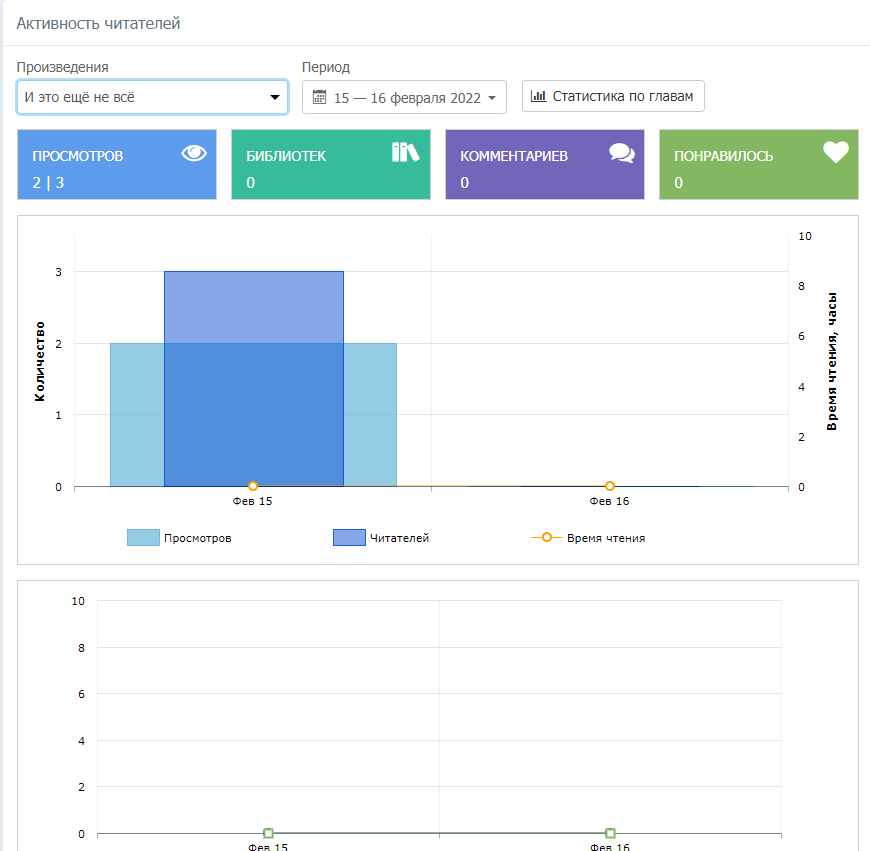Open the Произведения dropdown list
Screen dimensions: 870x851
pos(152,97)
